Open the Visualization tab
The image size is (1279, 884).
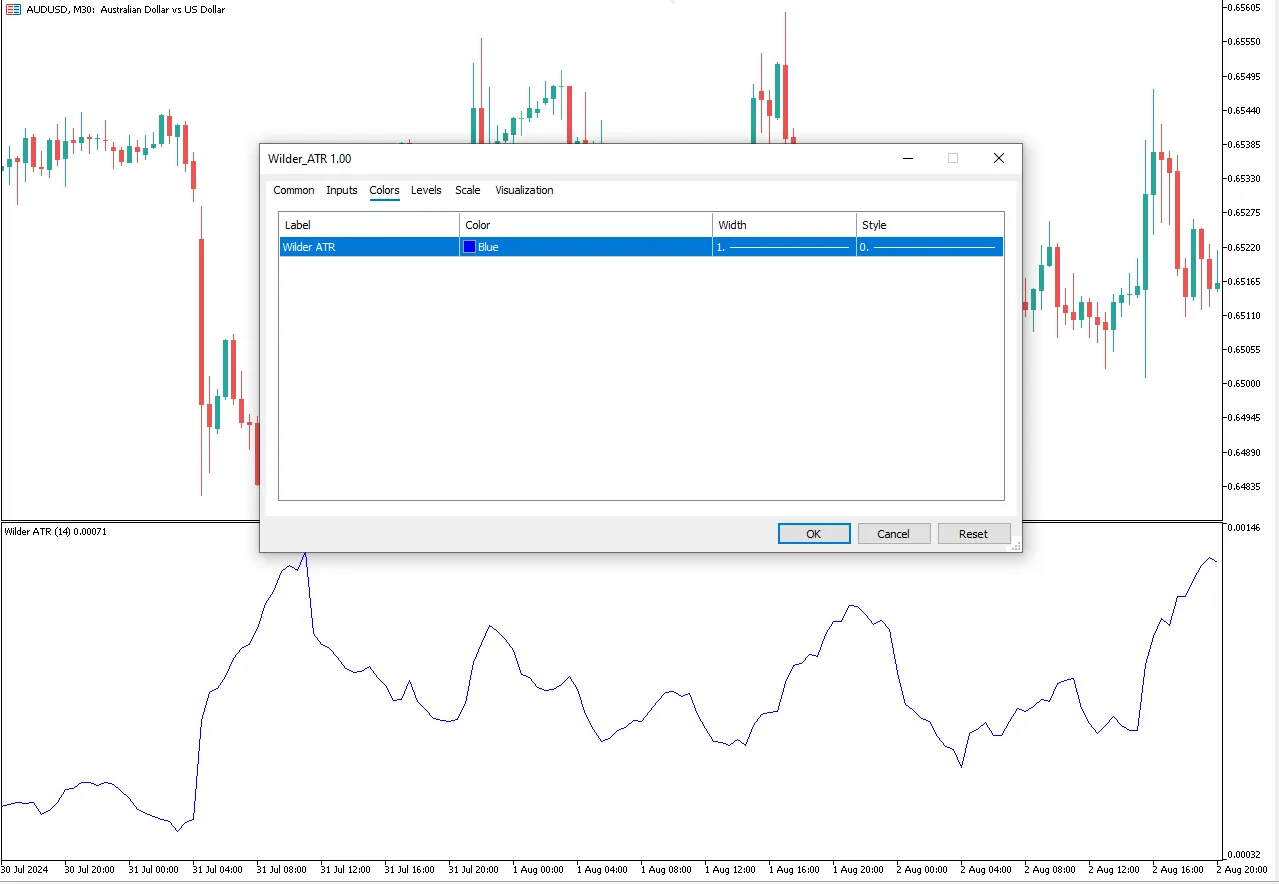pyautogui.click(x=524, y=190)
